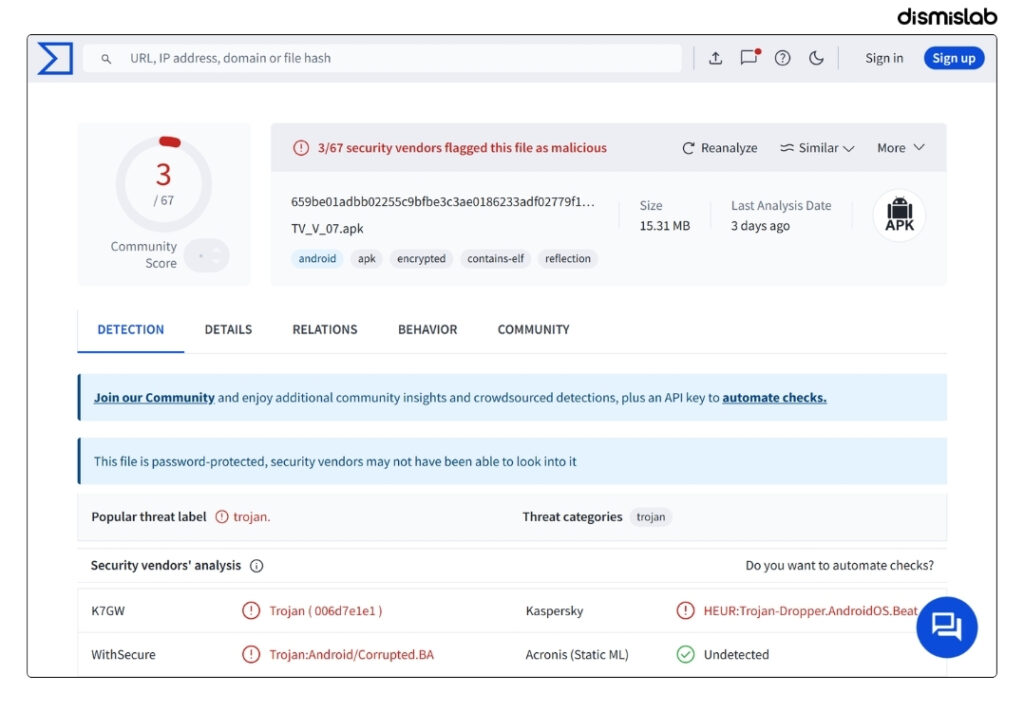Switch to the BEHAVIOR tab
The width and height of the screenshot is (1024, 712).
pyautogui.click(x=428, y=330)
